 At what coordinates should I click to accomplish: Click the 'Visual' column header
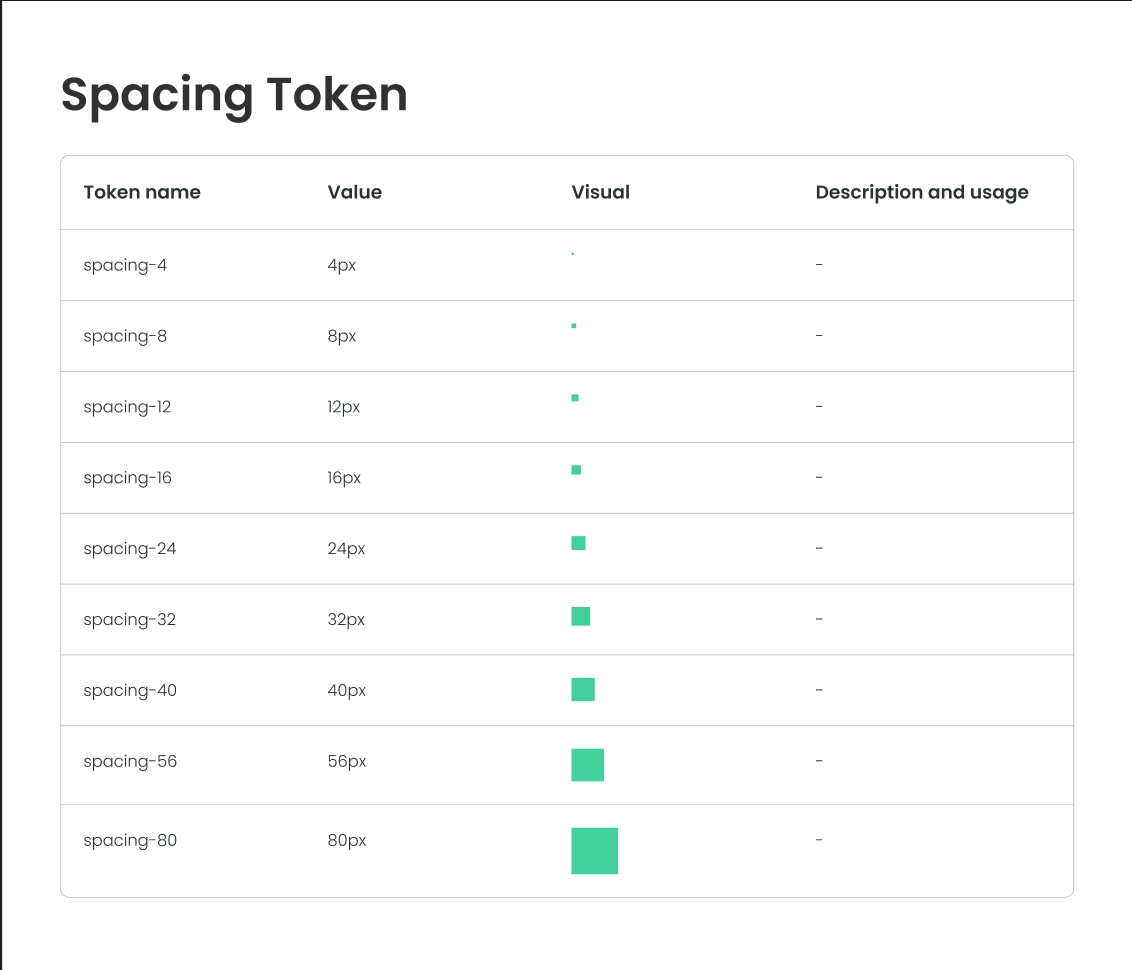click(601, 192)
